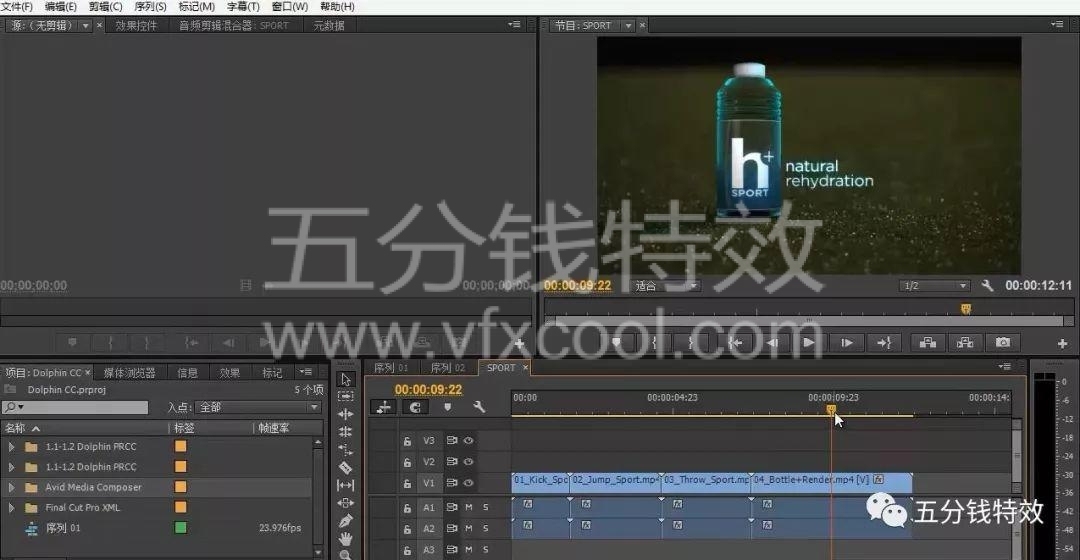Image resolution: width=1080 pixels, height=560 pixels.
Task: Open the 序列(S) menu
Action: point(150,6)
